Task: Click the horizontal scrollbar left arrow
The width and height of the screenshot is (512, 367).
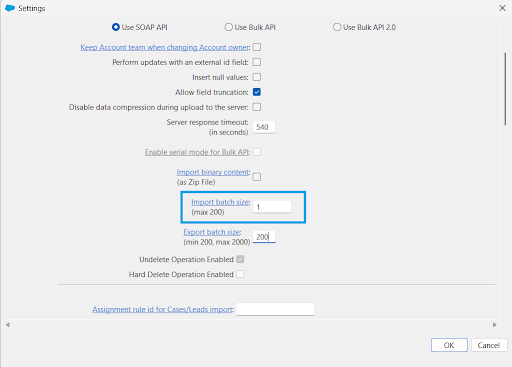Action: pos(8,325)
